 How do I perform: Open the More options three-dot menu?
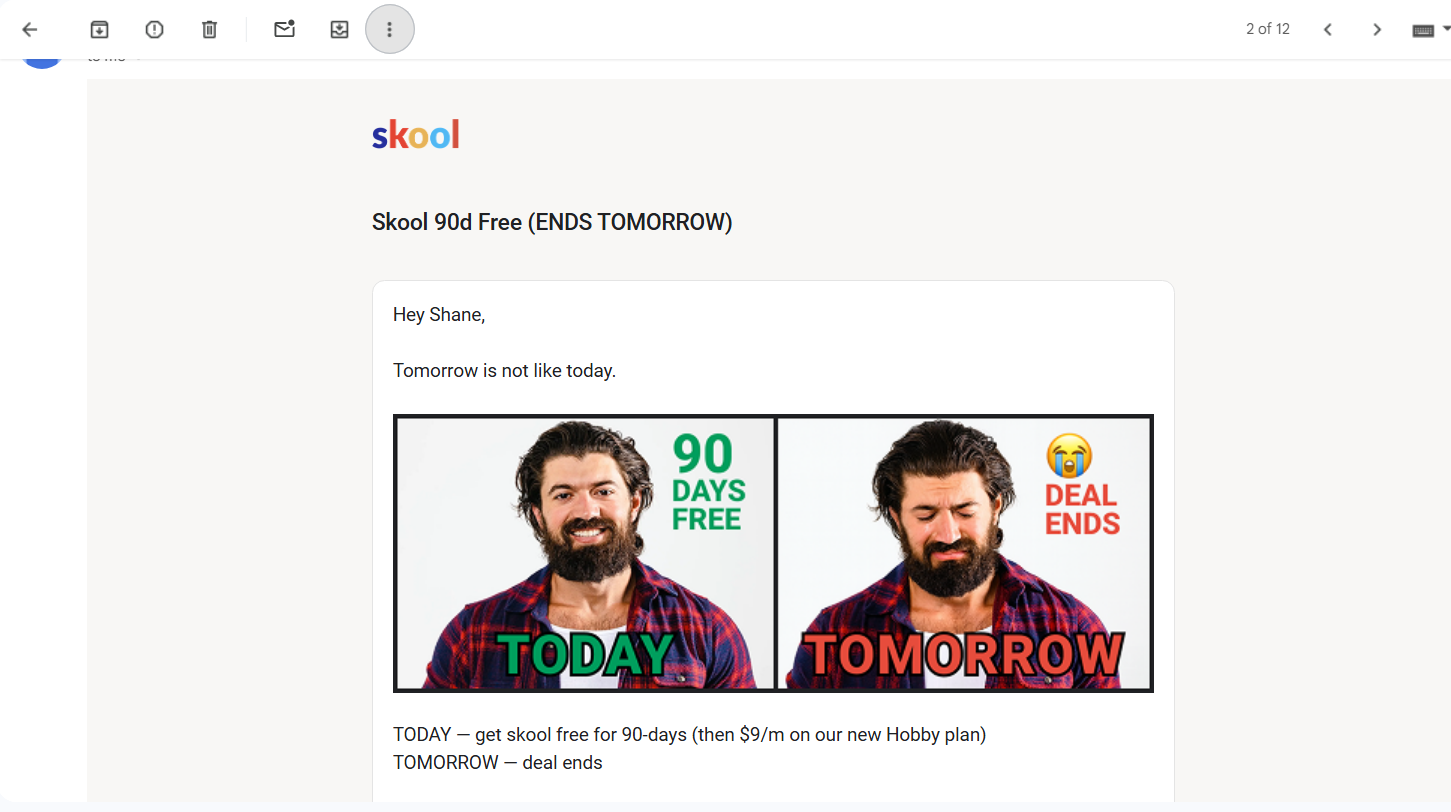pyautogui.click(x=390, y=30)
